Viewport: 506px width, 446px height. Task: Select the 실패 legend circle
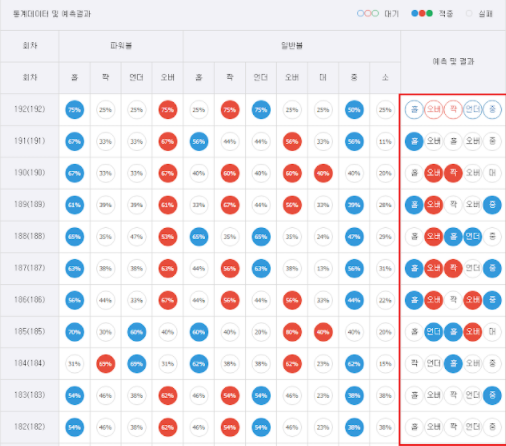[x=469, y=14]
